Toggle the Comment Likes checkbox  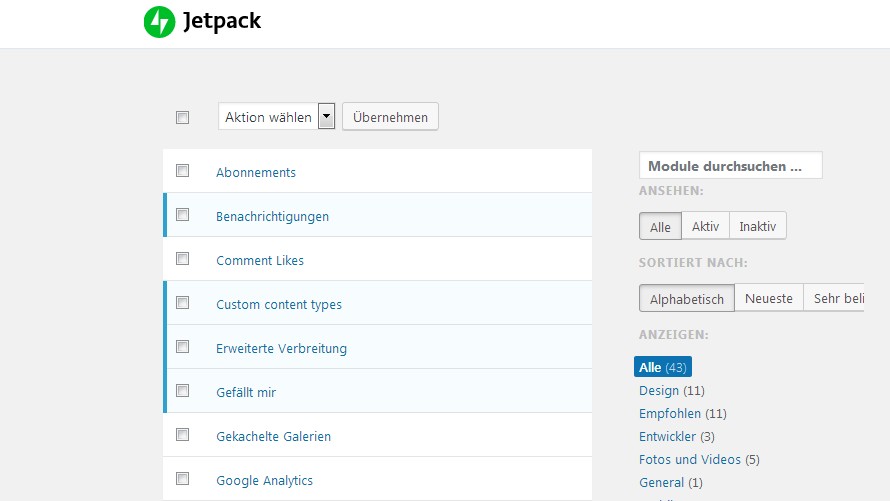tap(182, 259)
